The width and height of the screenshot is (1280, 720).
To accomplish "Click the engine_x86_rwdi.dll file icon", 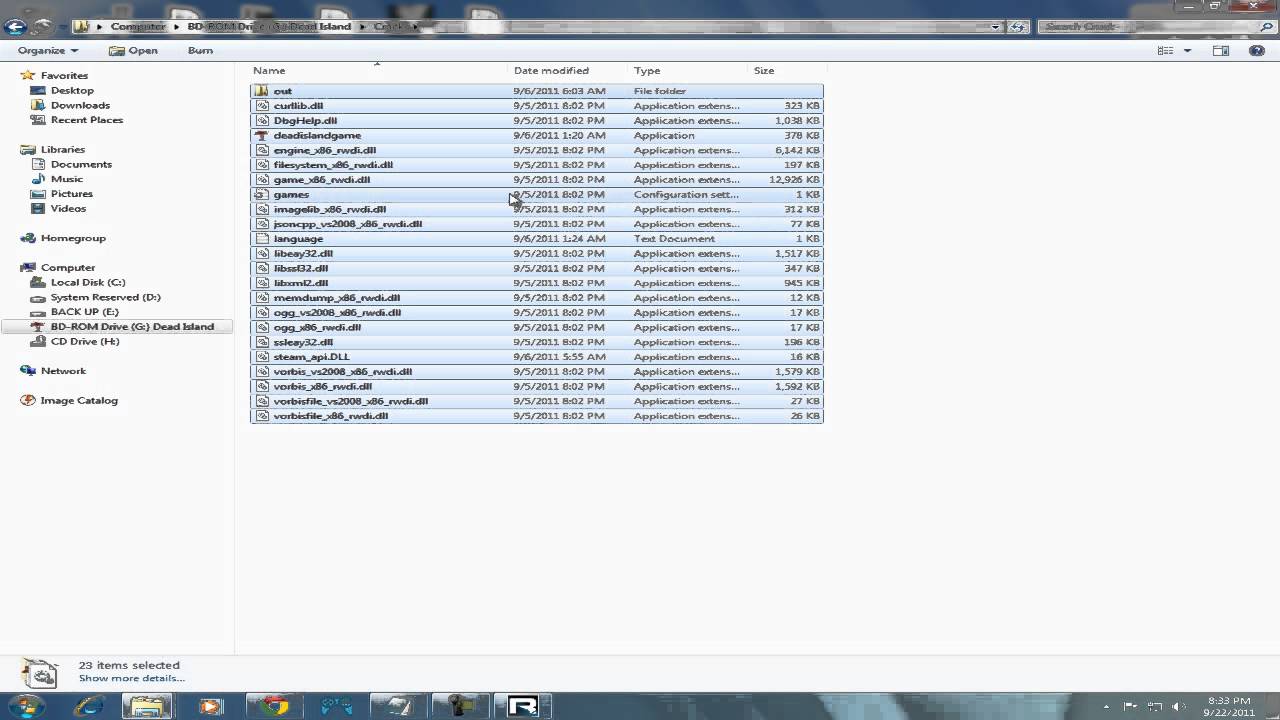I will [x=262, y=150].
